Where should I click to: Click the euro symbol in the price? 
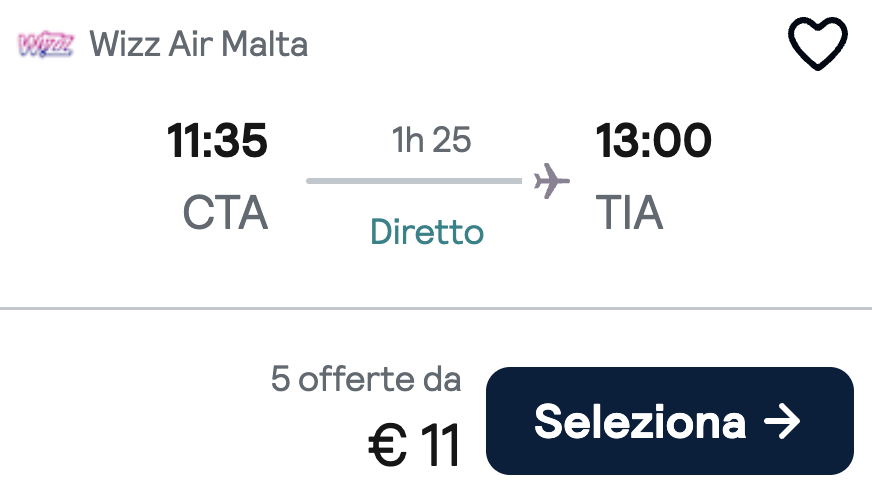click(388, 445)
